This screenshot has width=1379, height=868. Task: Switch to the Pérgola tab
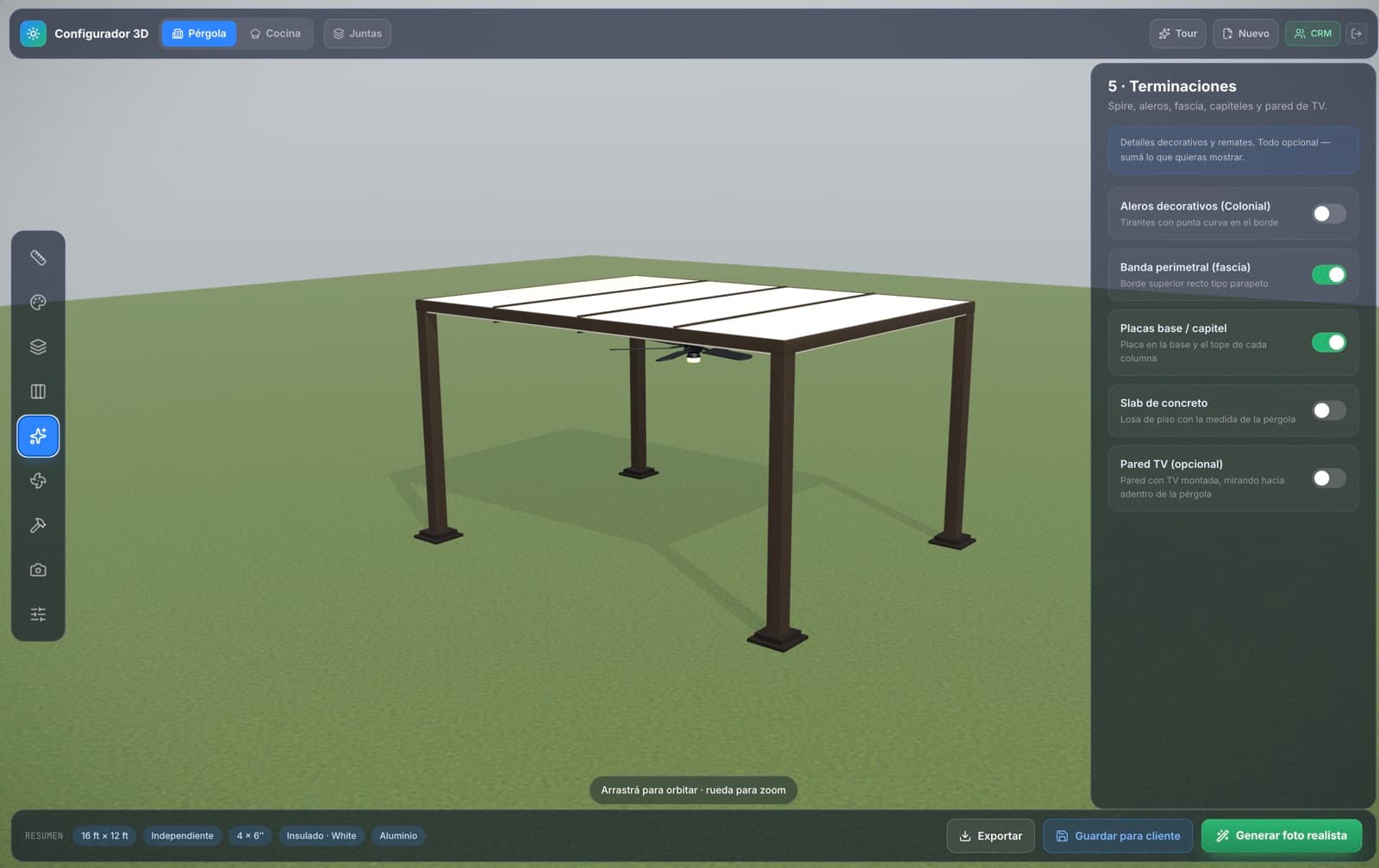click(199, 34)
